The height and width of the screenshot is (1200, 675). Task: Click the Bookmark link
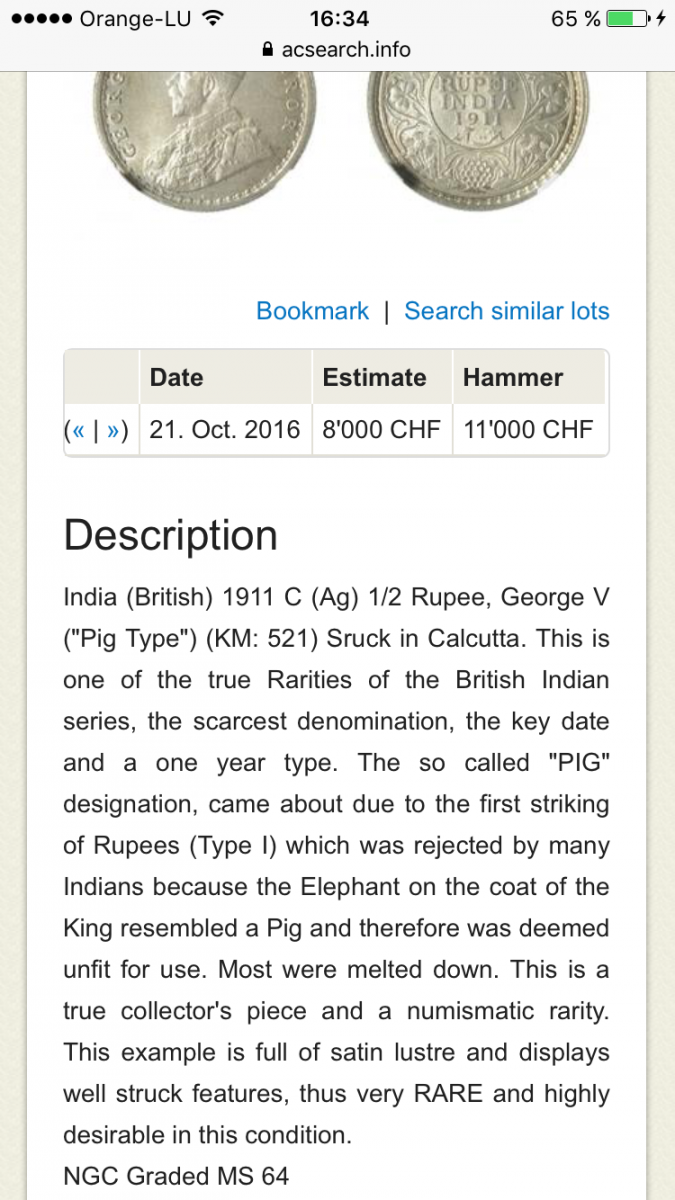click(312, 311)
